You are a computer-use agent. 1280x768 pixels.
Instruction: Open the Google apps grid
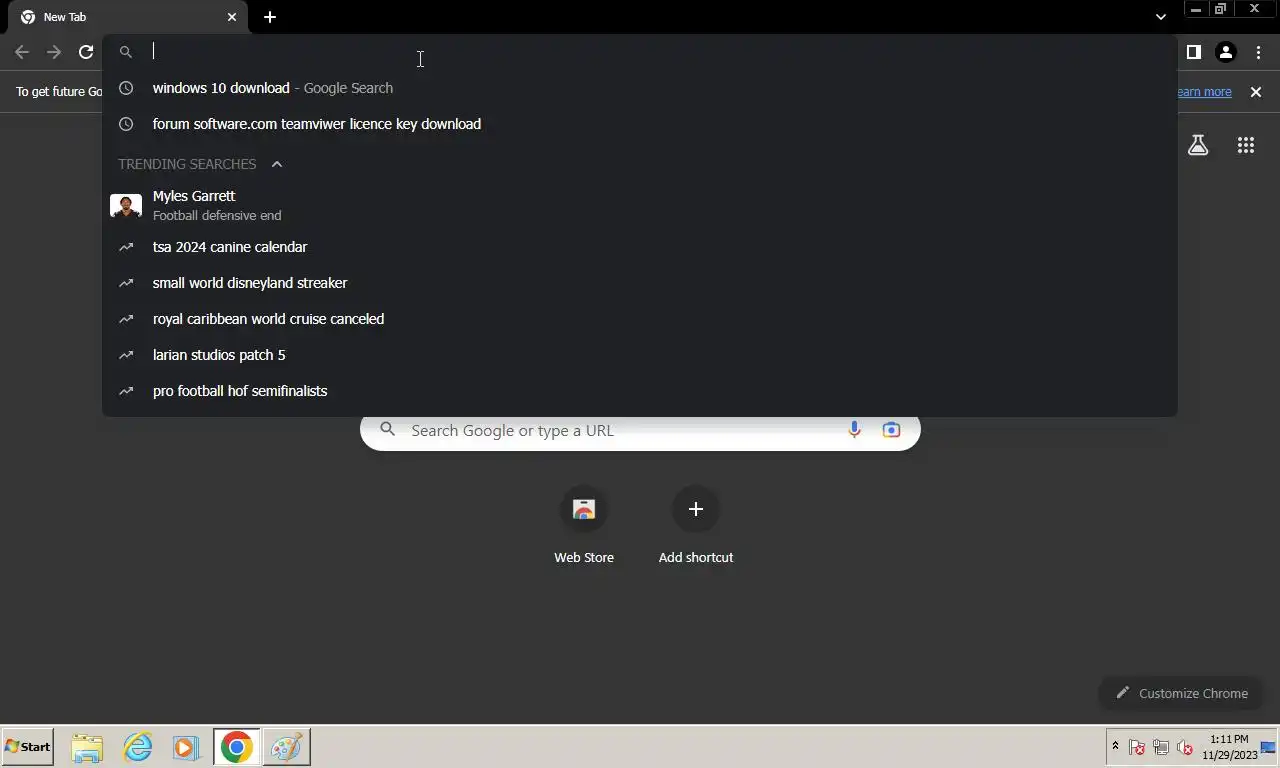coord(1245,145)
